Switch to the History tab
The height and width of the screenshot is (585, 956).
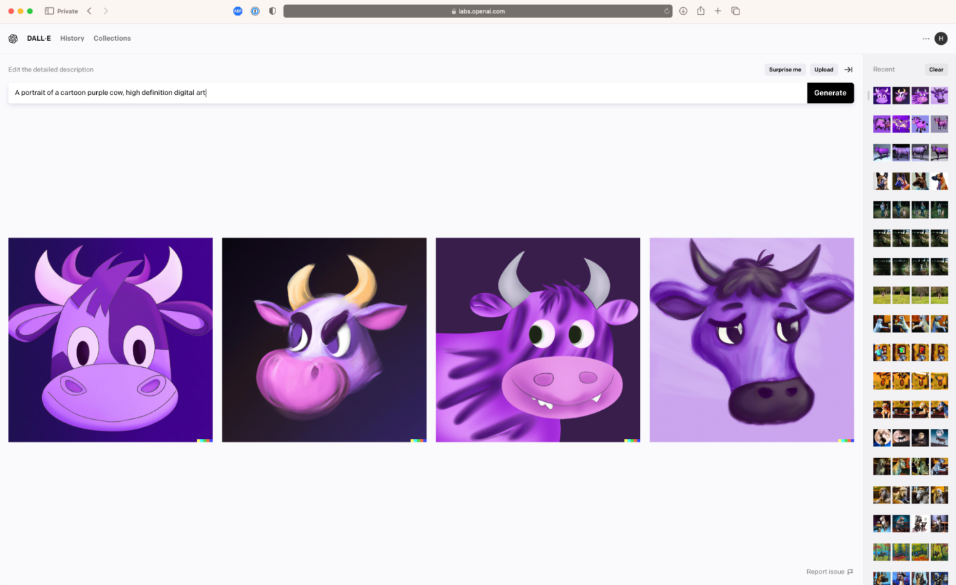[x=72, y=38]
